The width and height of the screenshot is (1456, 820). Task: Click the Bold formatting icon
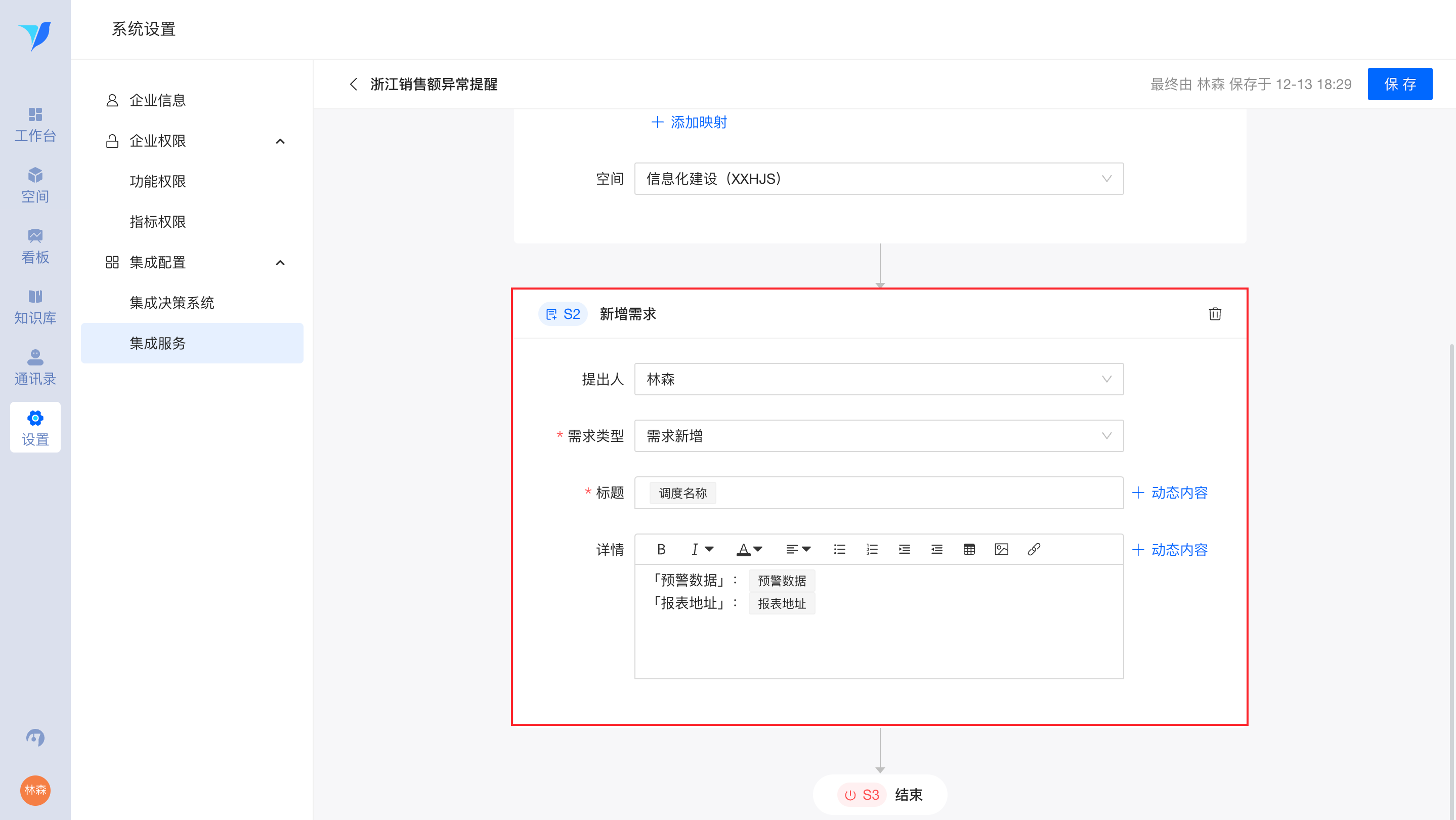(661, 549)
